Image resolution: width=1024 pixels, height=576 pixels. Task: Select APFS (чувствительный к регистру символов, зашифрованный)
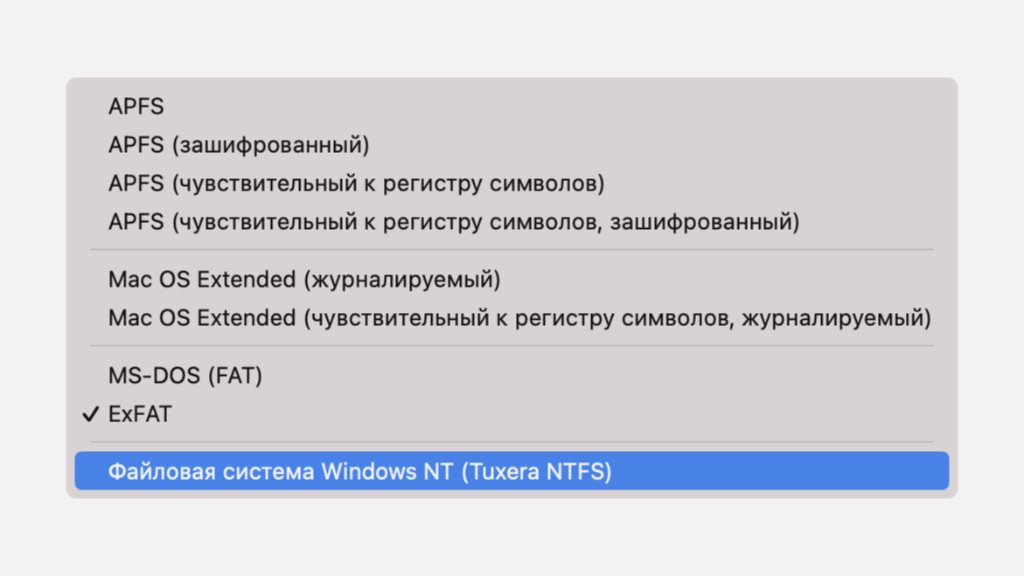[453, 222]
